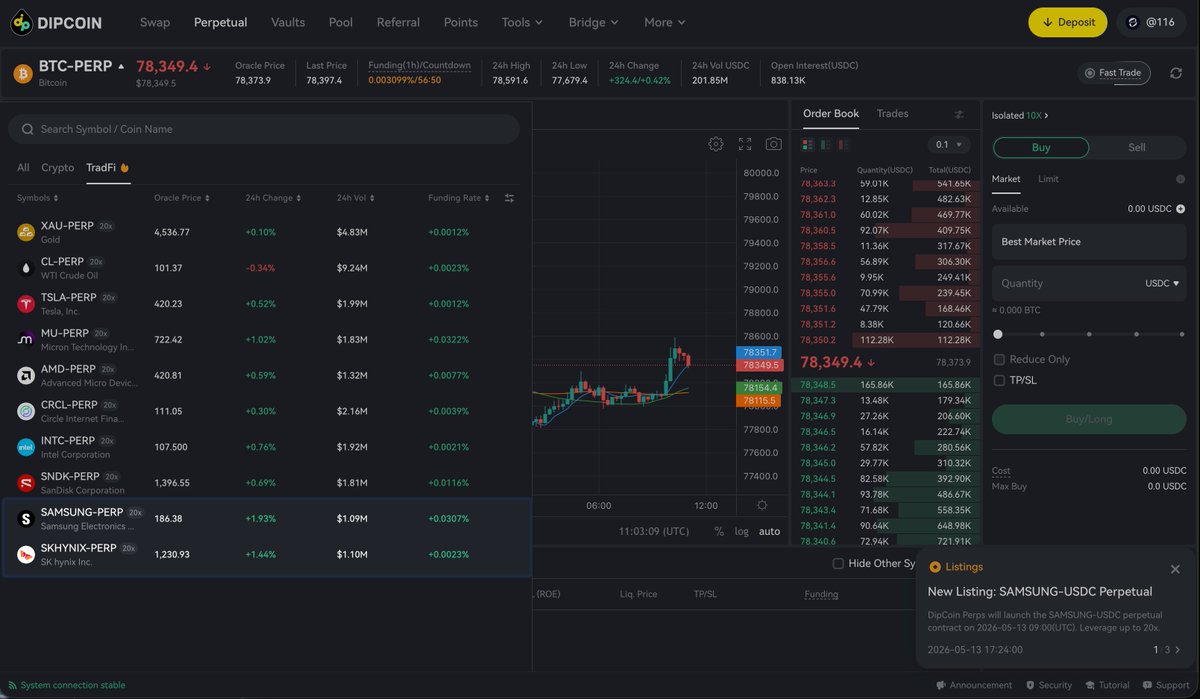Click info icon next to Limit
The image size is (1200, 699).
coord(1180,179)
